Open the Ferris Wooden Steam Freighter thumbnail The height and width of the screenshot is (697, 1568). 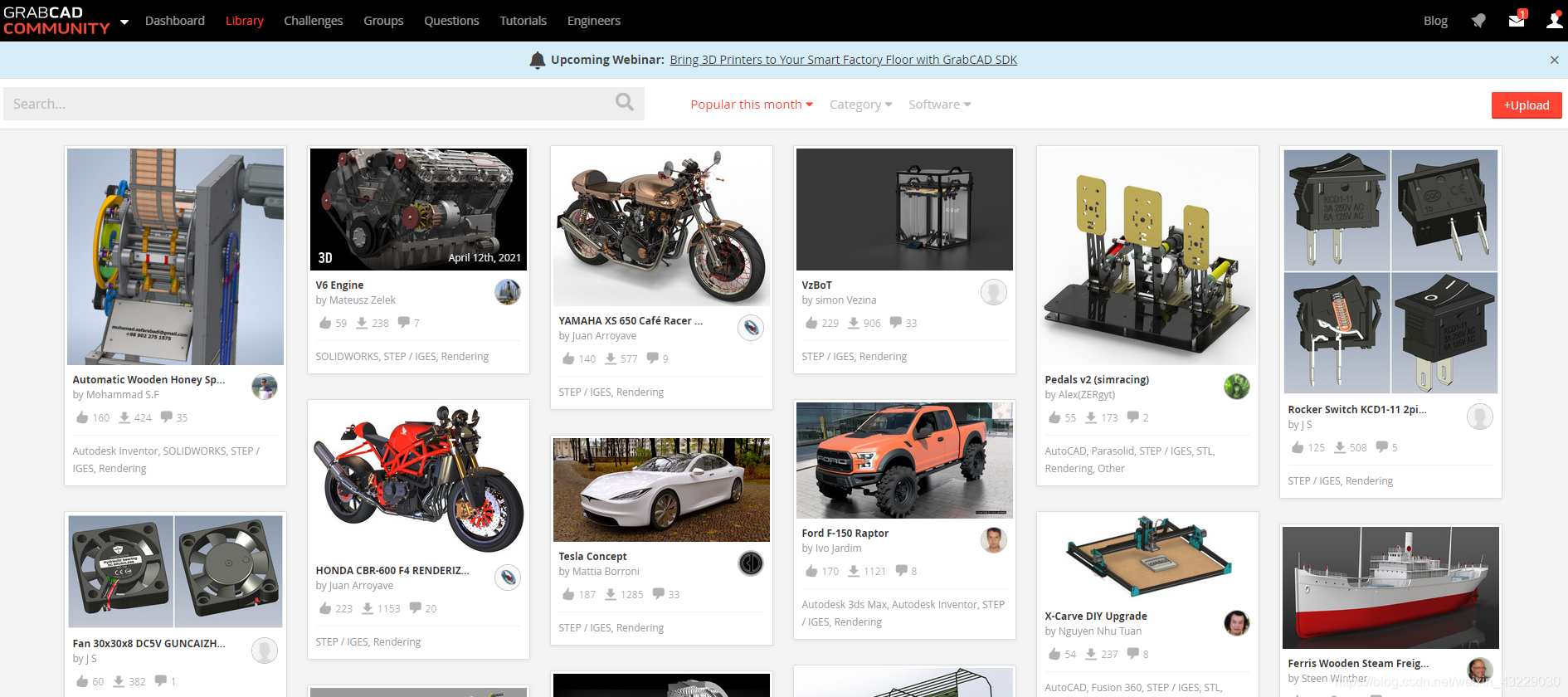click(x=1390, y=587)
